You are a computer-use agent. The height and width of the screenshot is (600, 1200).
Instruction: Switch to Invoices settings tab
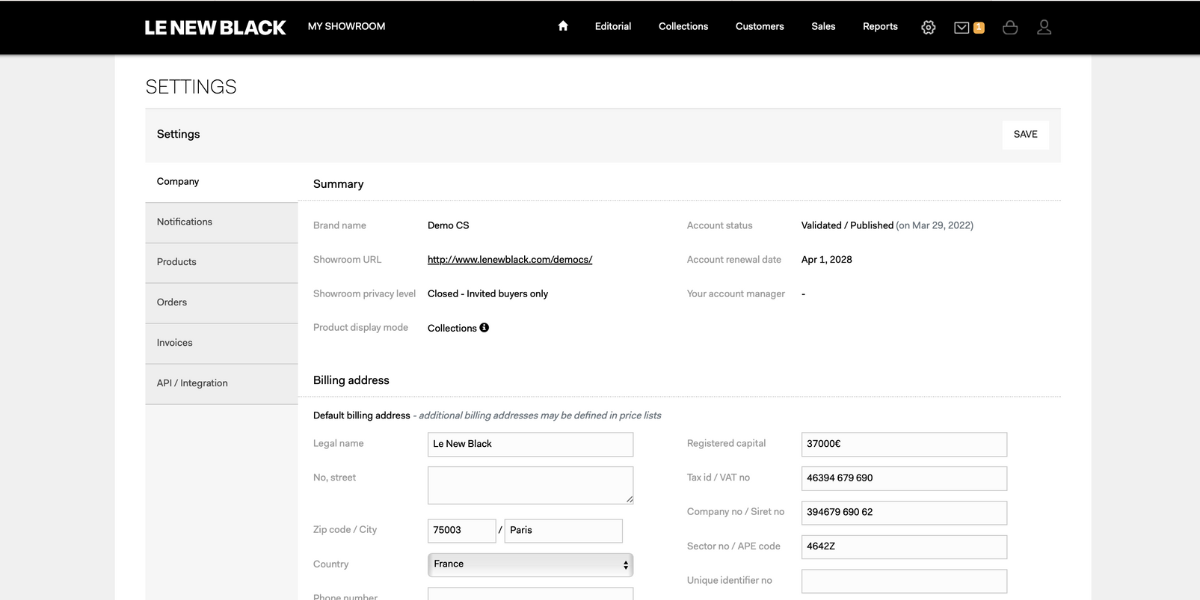[x=221, y=343]
